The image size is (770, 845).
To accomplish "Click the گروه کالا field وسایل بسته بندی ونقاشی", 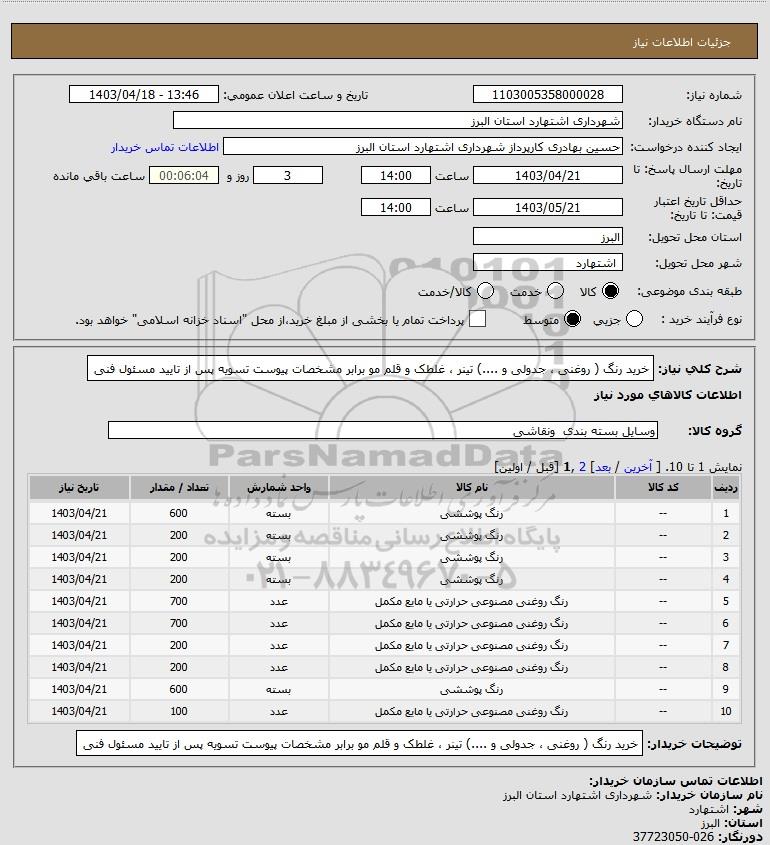I will 383,431.
